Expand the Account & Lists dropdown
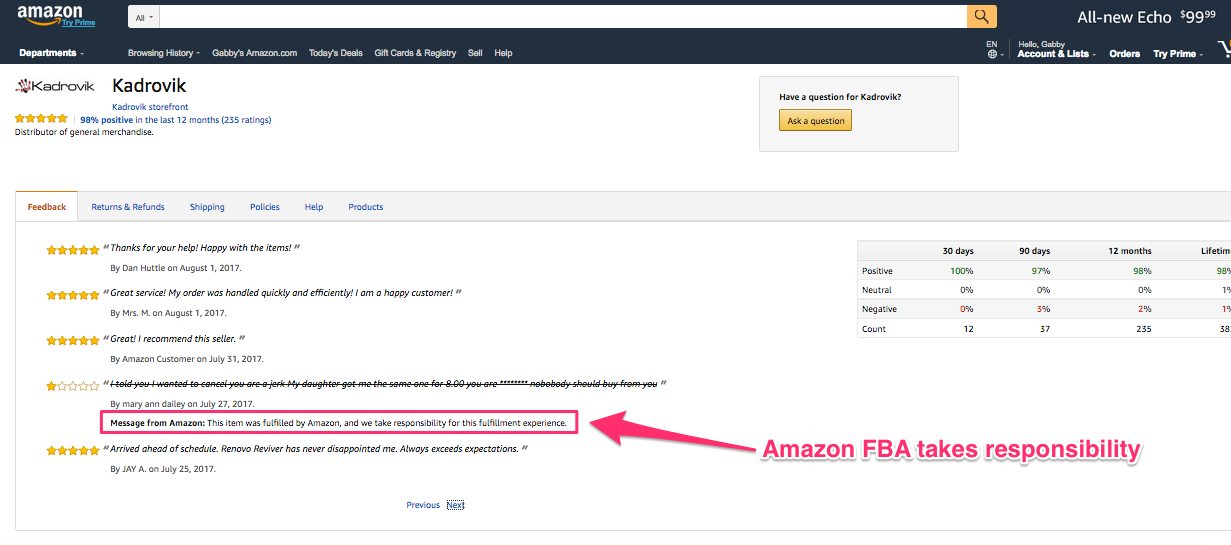The height and width of the screenshot is (545, 1231). 1057,54
